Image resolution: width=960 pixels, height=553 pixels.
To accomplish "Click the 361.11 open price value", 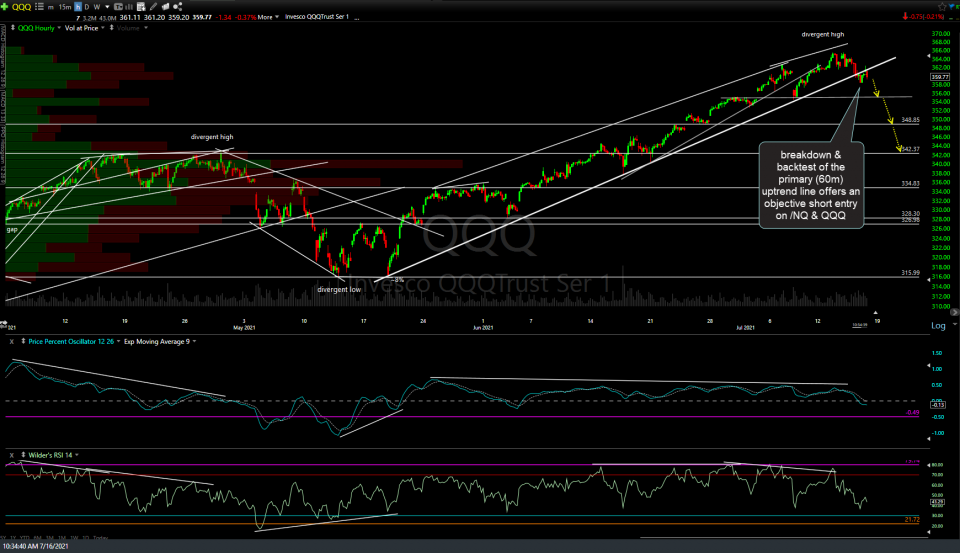I will [x=130, y=17].
